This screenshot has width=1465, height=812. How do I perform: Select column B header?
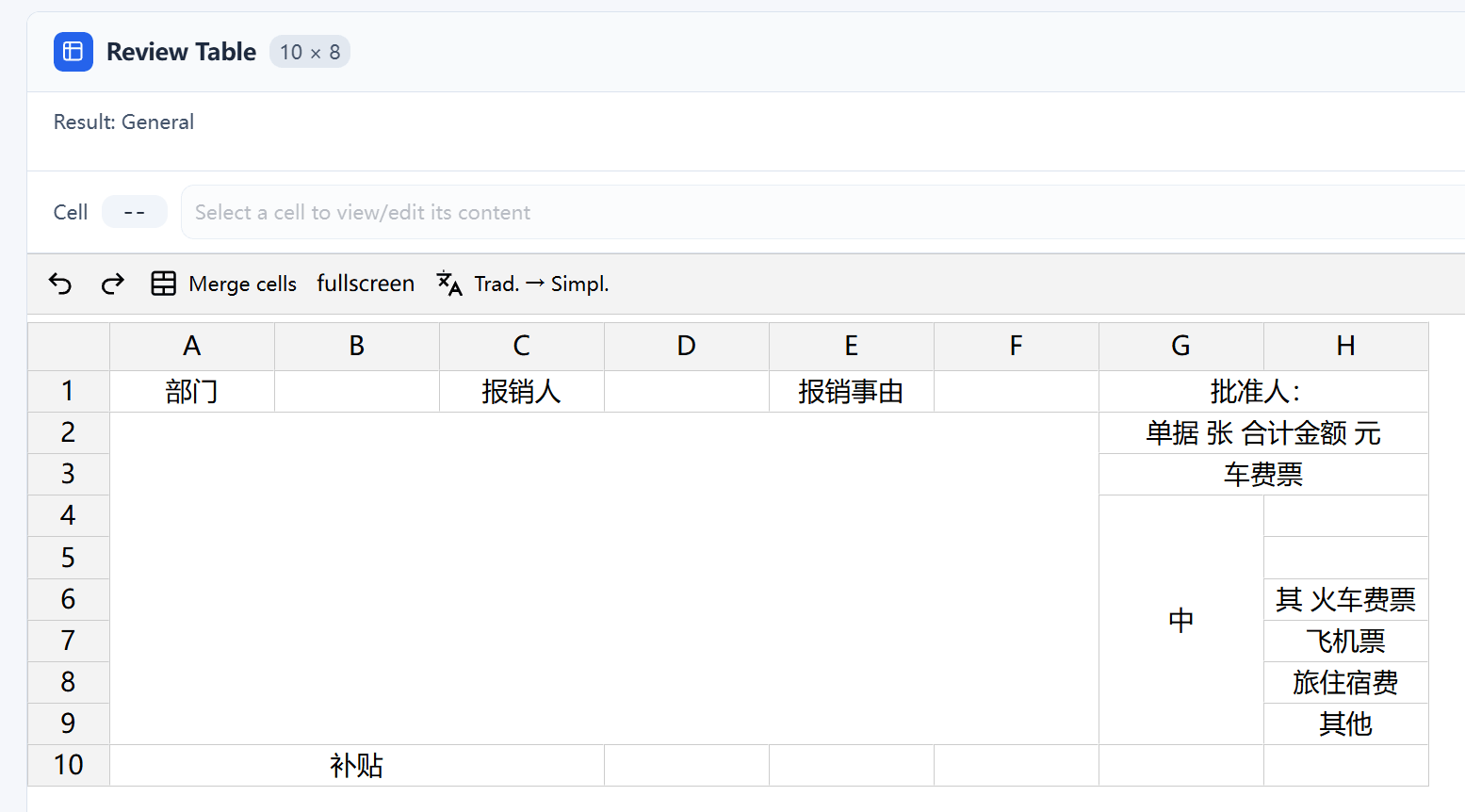point(357,347)
